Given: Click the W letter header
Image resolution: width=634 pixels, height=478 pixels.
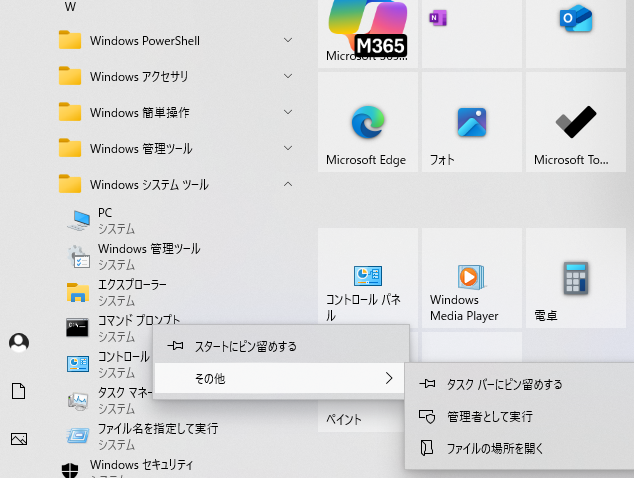Looking at the screenshot, I should pos(70,6).
